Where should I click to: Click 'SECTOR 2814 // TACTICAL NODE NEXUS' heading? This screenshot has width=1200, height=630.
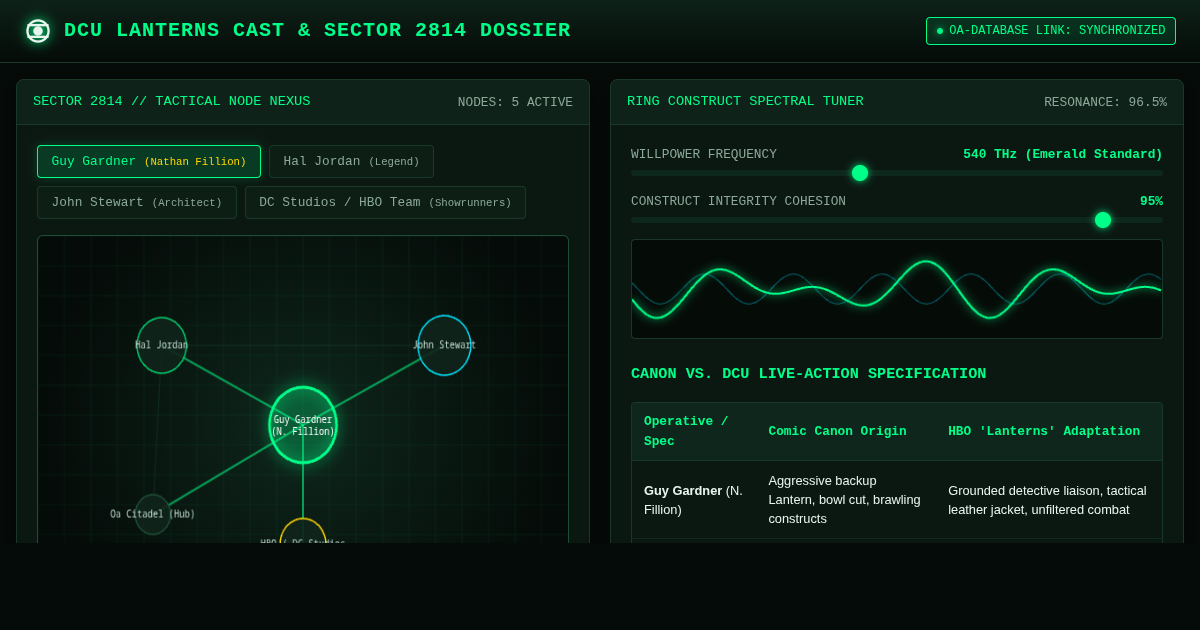pos(172,101)
